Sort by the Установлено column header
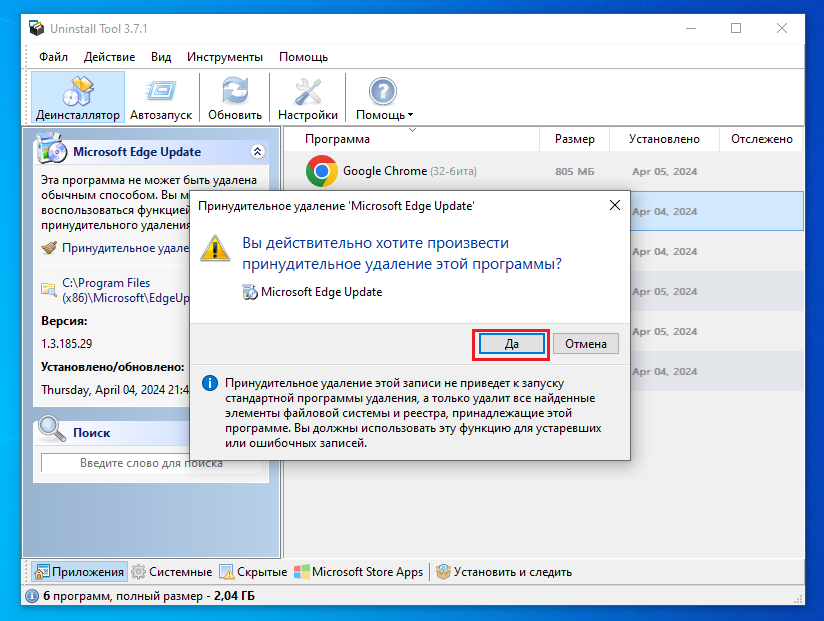Screen dimensions: 824x621 (x=664, y=139)
